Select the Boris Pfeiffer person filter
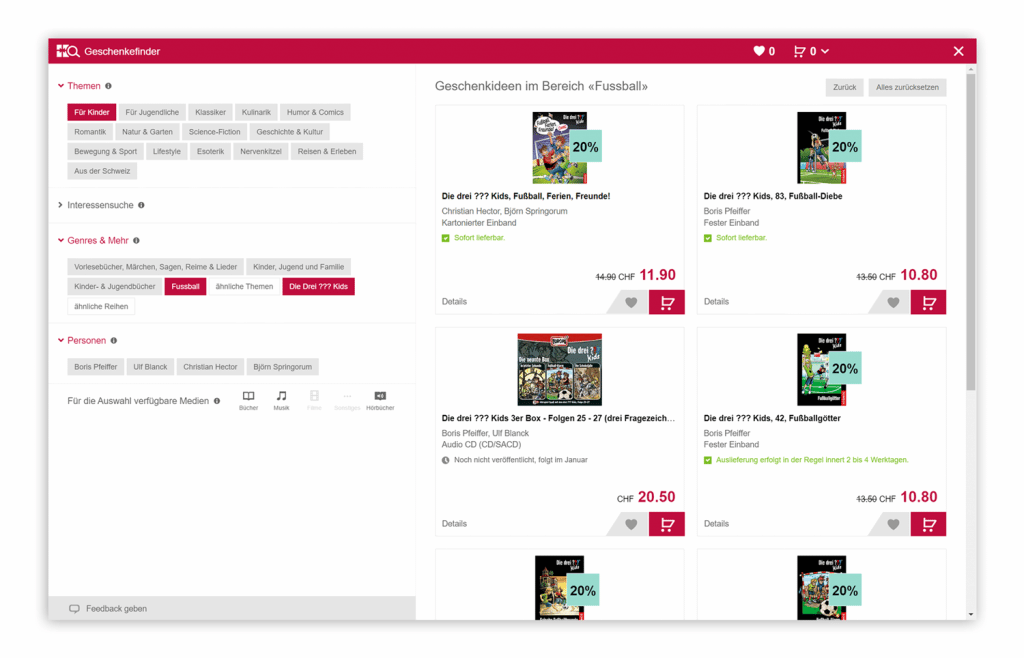 pos(95,366)
